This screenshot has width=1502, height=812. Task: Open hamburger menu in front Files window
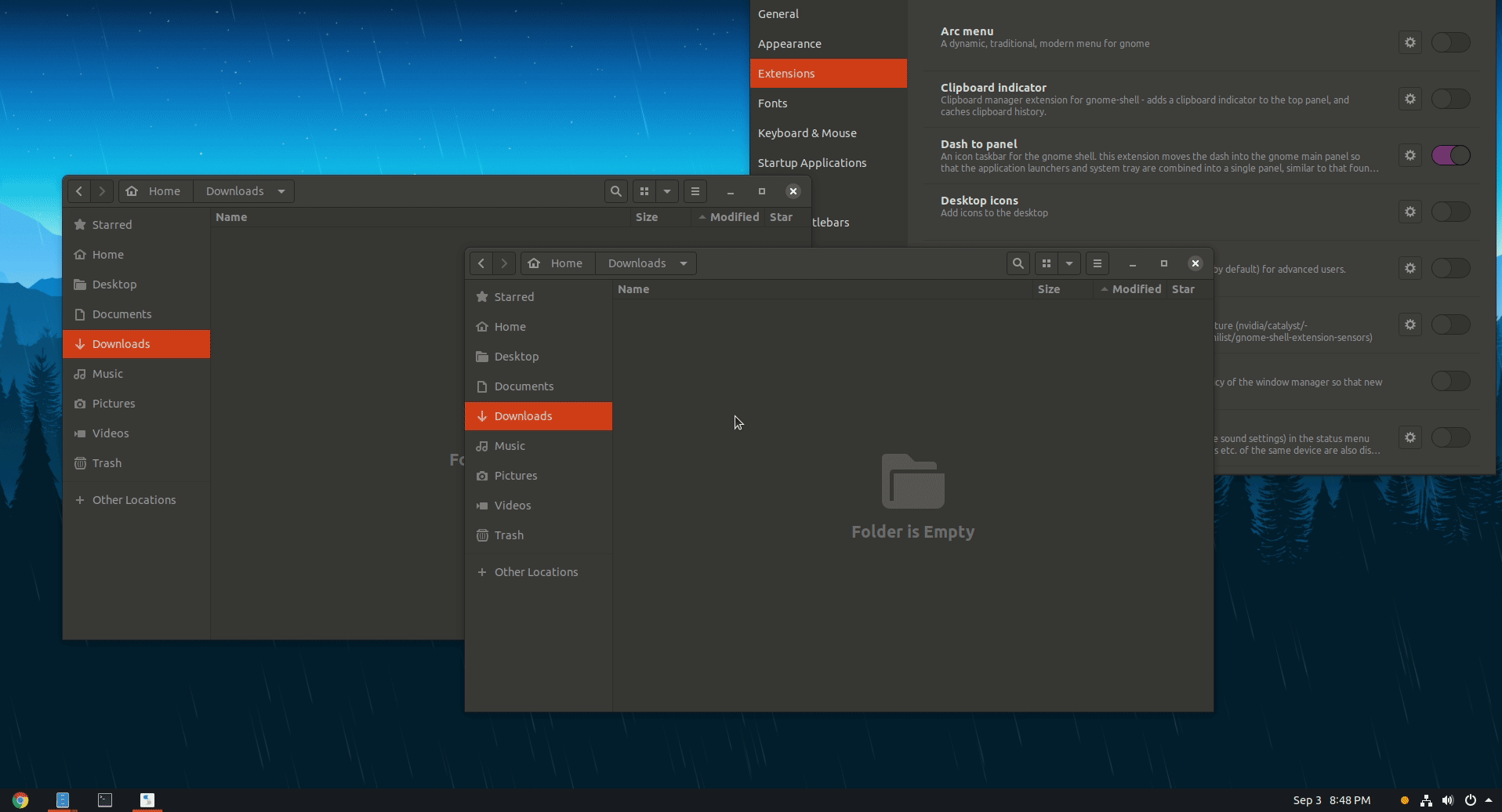[x=1097, y=263]
